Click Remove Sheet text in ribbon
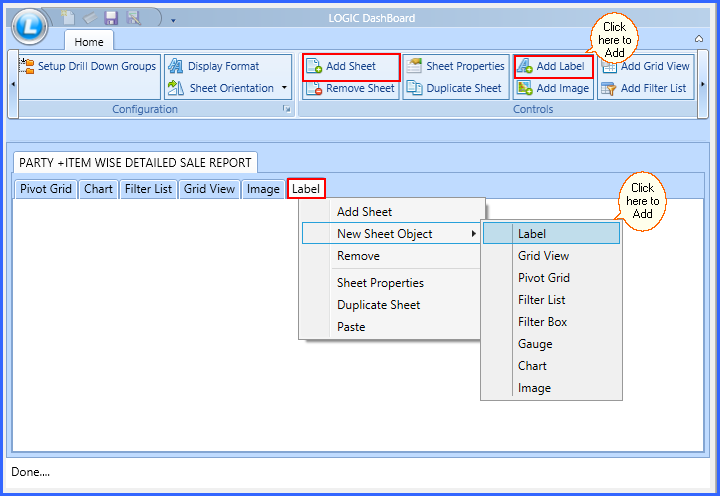The width and height of the screenshot is (720, 496). pyautogui.click(x=360, y=88)
